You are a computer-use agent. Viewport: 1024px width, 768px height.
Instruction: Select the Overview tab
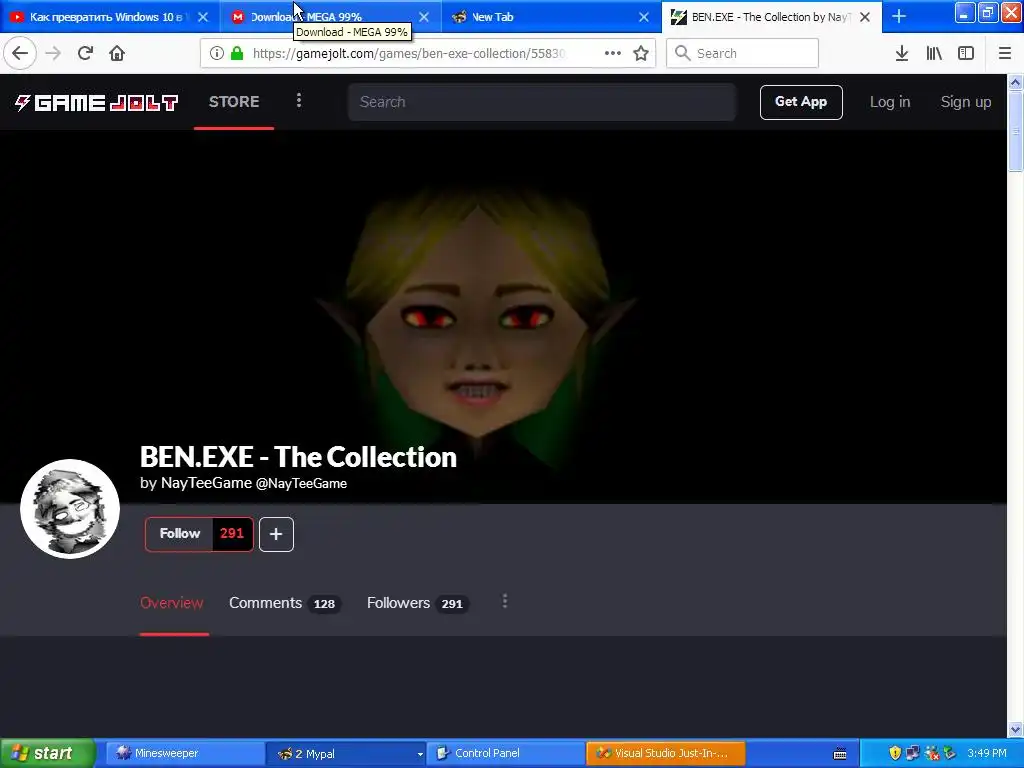click(172, 603)
